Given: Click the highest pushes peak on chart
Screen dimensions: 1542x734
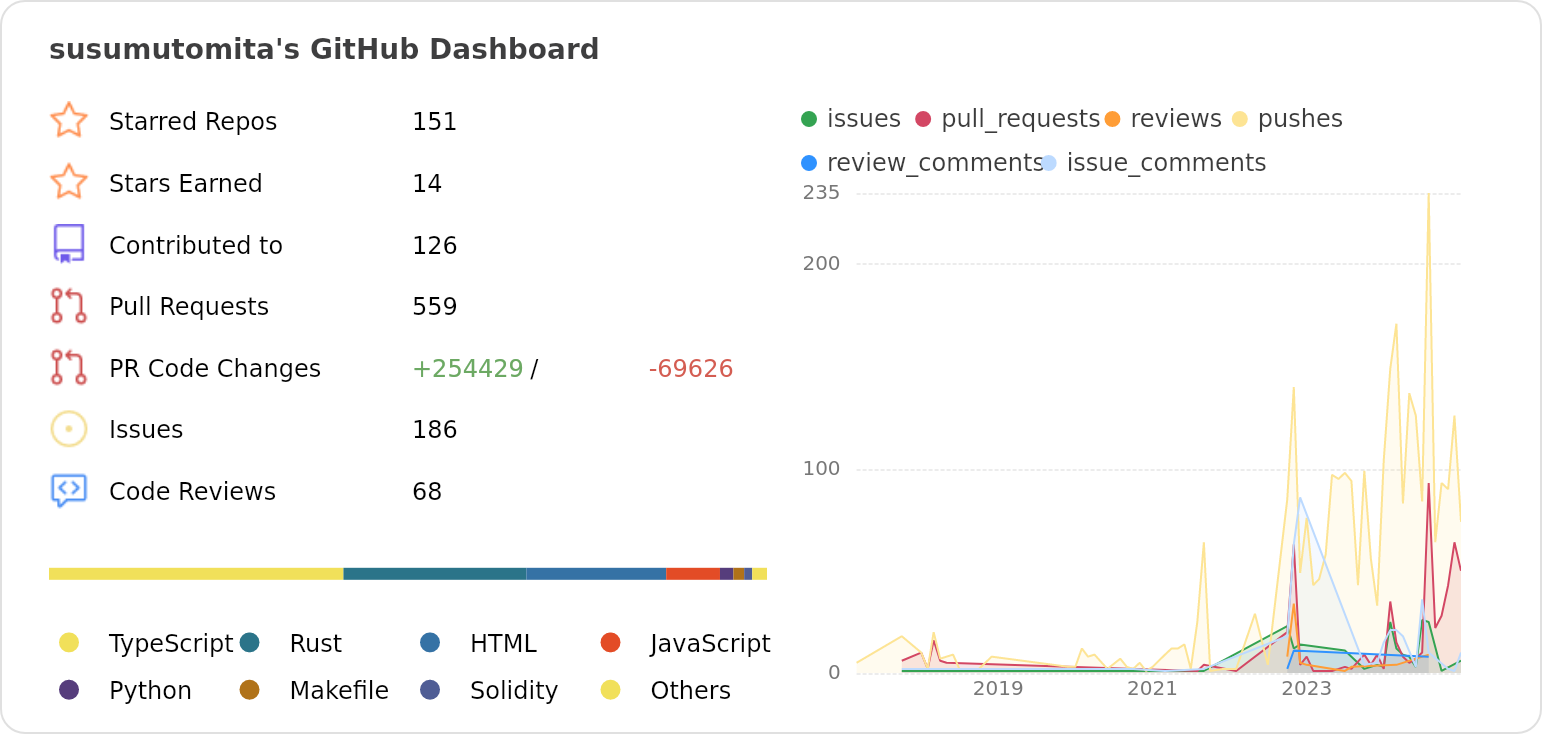Looking at the screenshot, I should [1428, 196].
